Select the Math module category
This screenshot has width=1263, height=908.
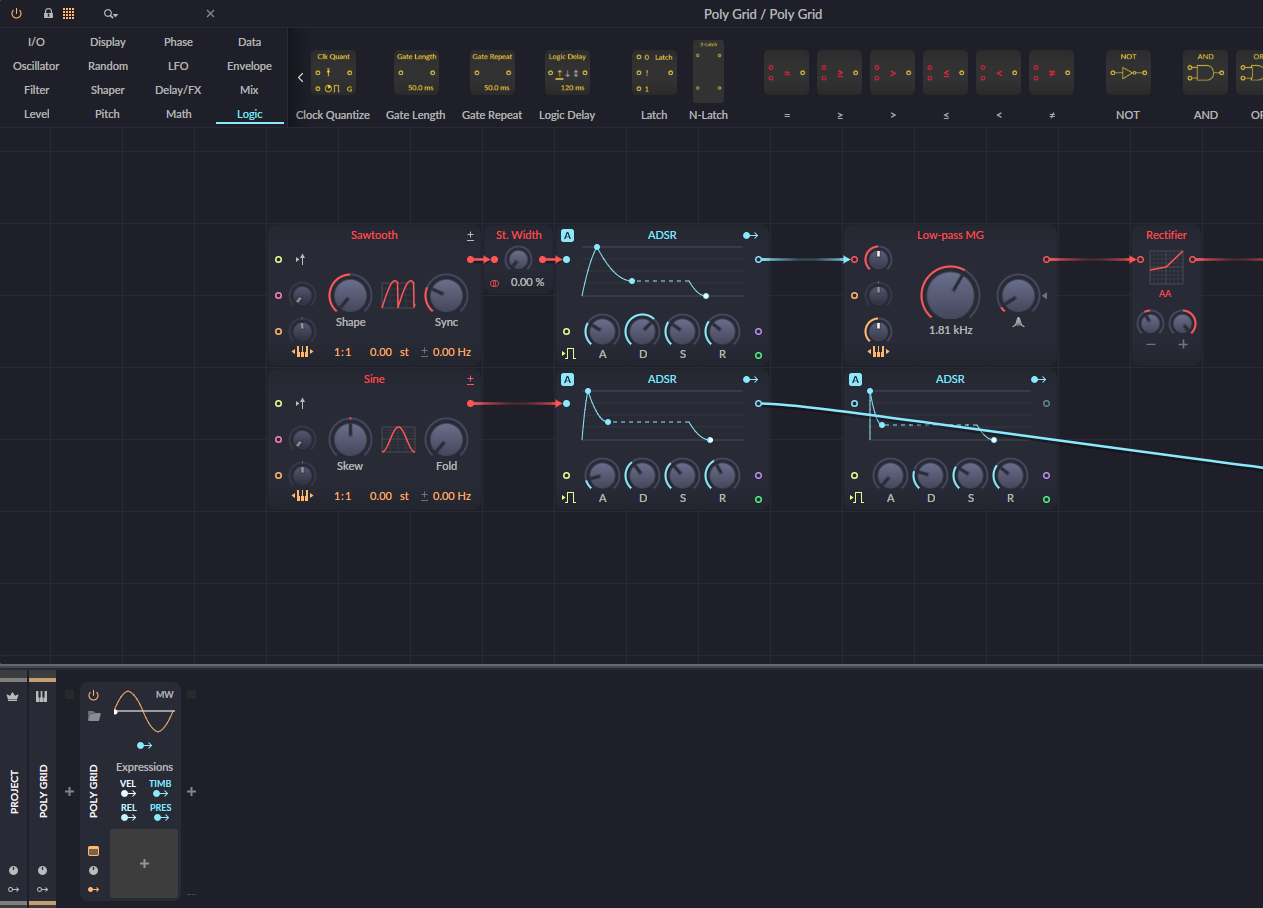(178, 114)
